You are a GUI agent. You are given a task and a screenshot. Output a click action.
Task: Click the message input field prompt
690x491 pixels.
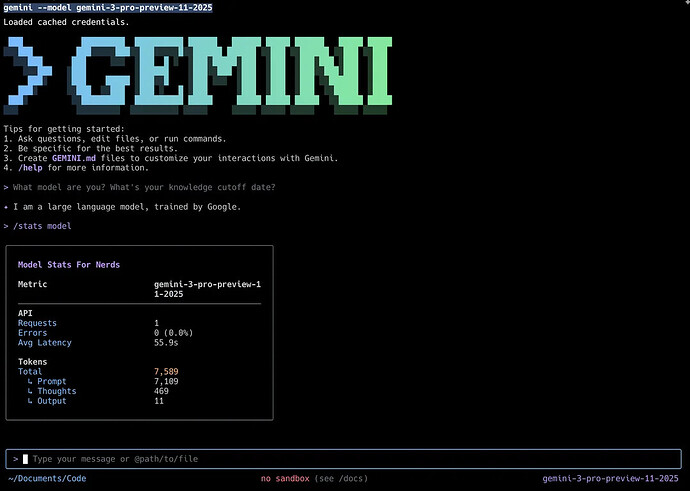(x=343, y=459)
